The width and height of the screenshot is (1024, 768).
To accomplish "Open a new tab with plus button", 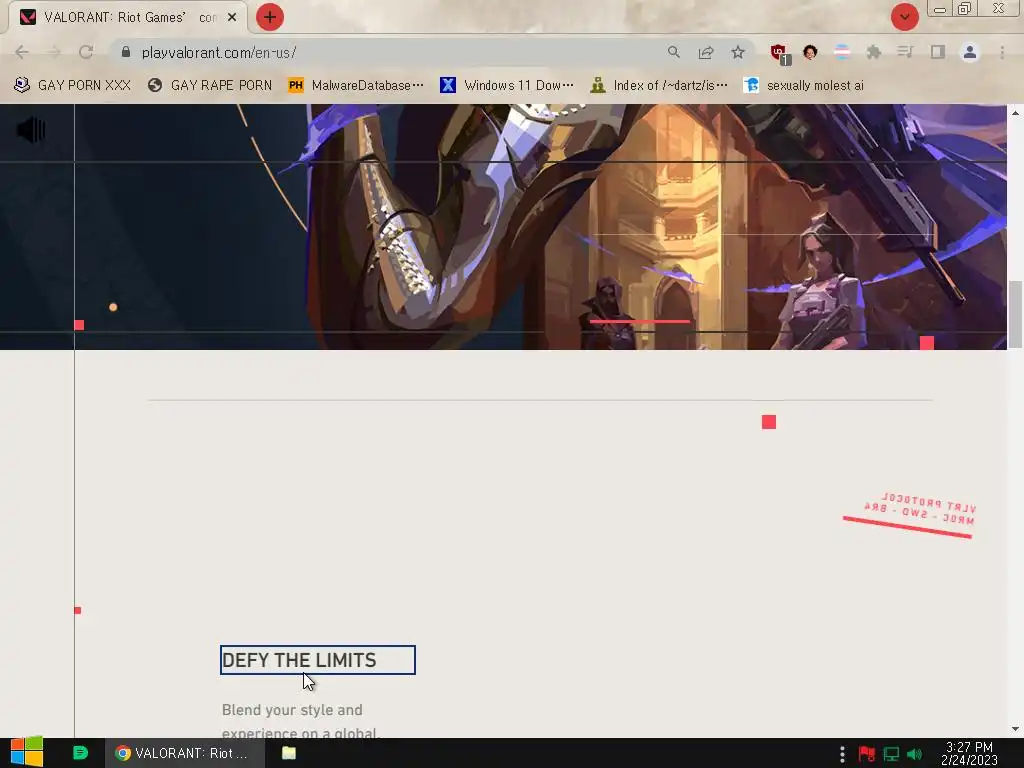I will coord(270,18).
